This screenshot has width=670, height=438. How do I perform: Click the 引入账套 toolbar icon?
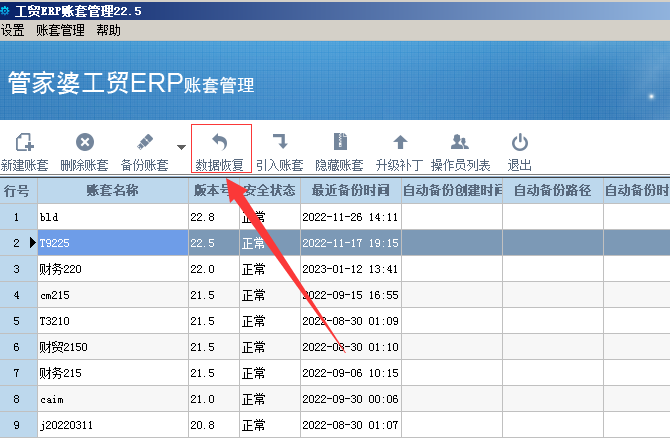[x=280, y=141]
